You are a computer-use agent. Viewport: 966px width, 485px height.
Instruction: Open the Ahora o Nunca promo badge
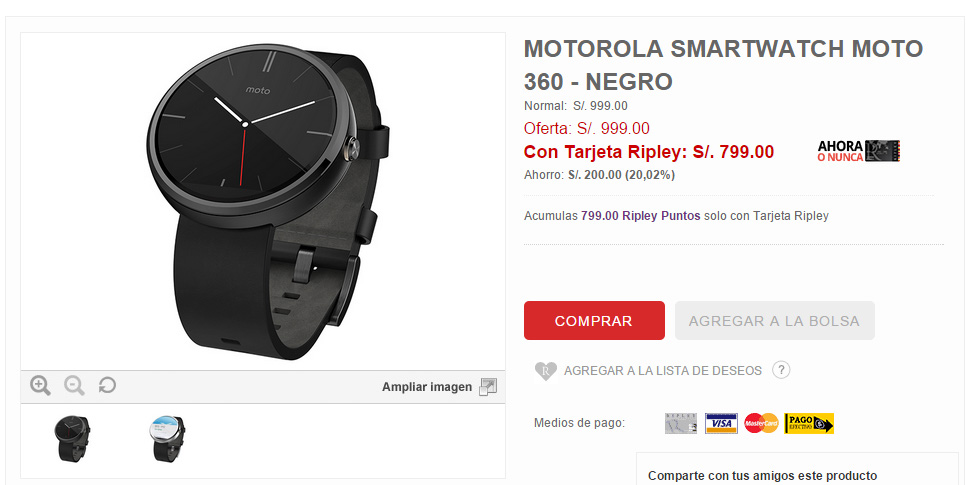click(859, 151)
